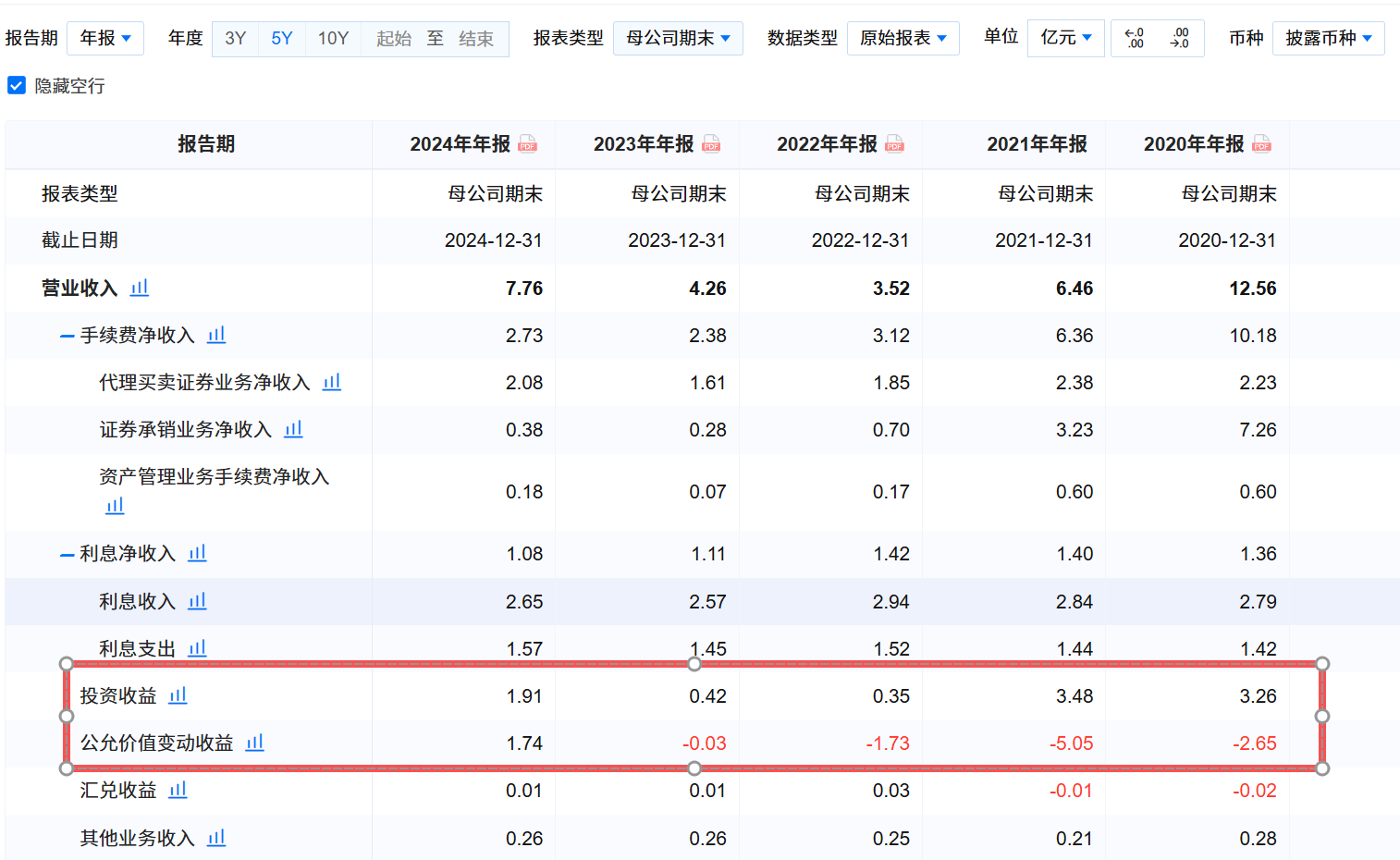Click the 起始 date input field
The height and width of the screenshot is (860, 1400).
point(393,38)
